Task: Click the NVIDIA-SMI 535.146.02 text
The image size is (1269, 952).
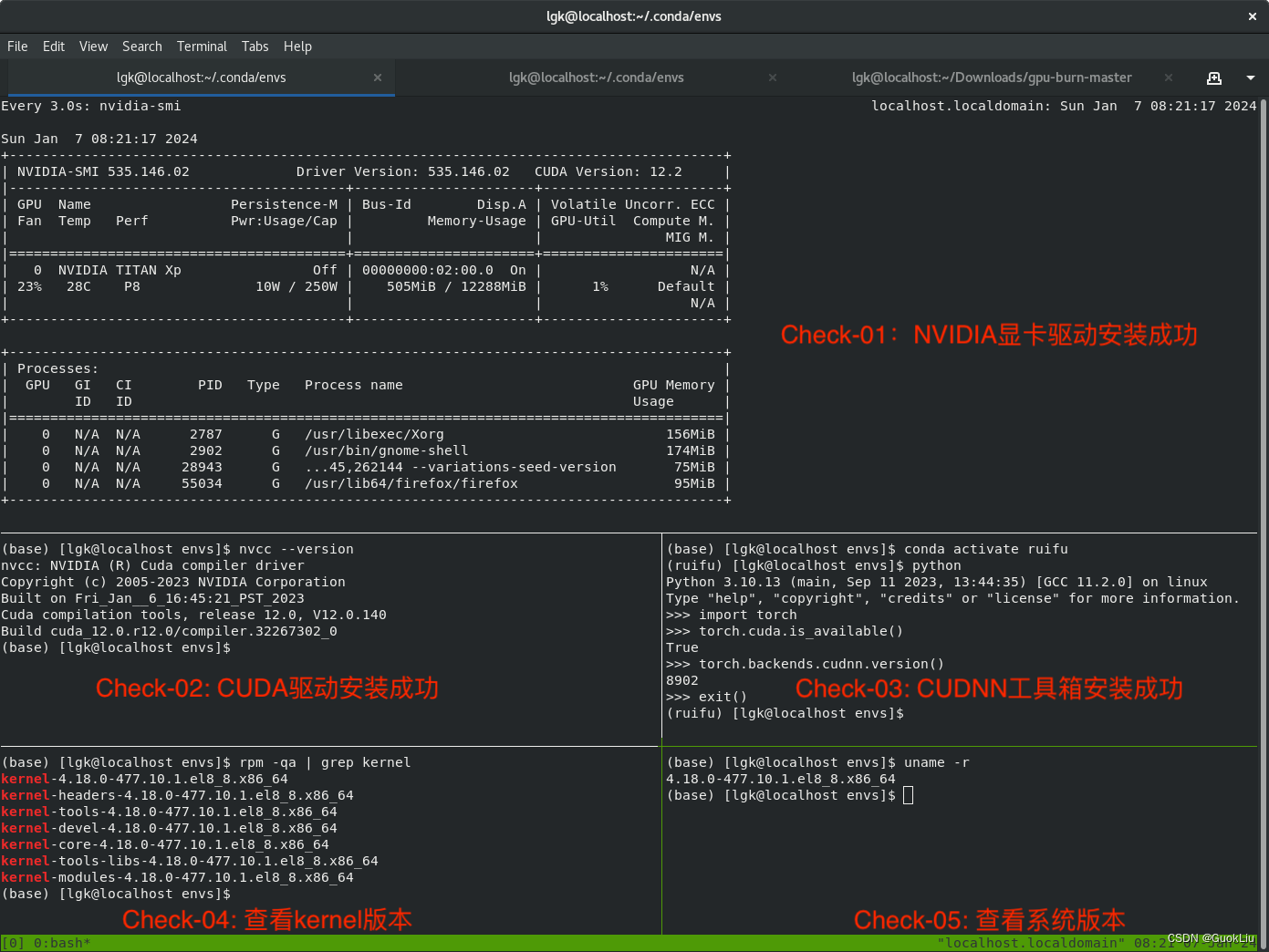Action: 103,171
